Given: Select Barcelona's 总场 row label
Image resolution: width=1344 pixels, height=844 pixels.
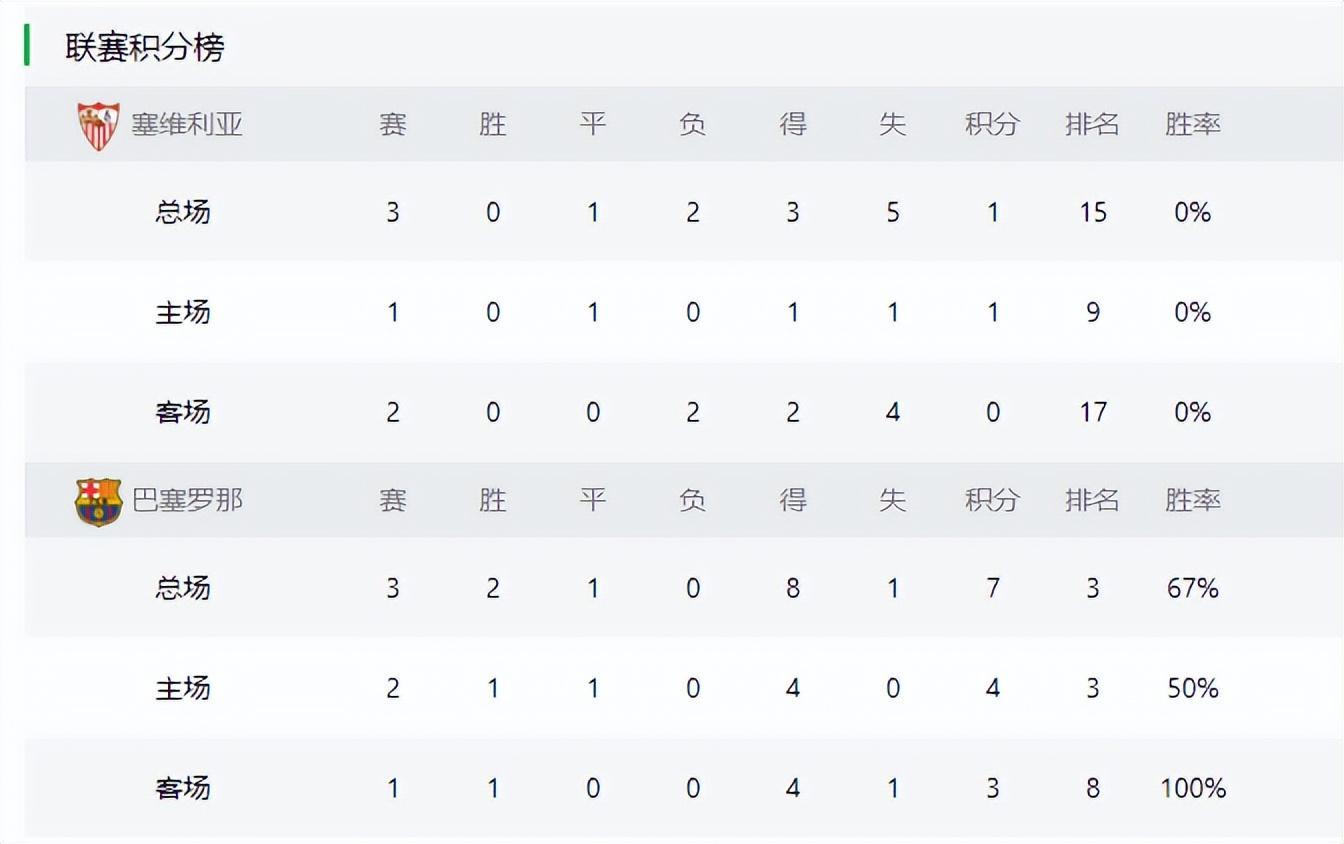Looking at the screenshot, I should 183,588.
